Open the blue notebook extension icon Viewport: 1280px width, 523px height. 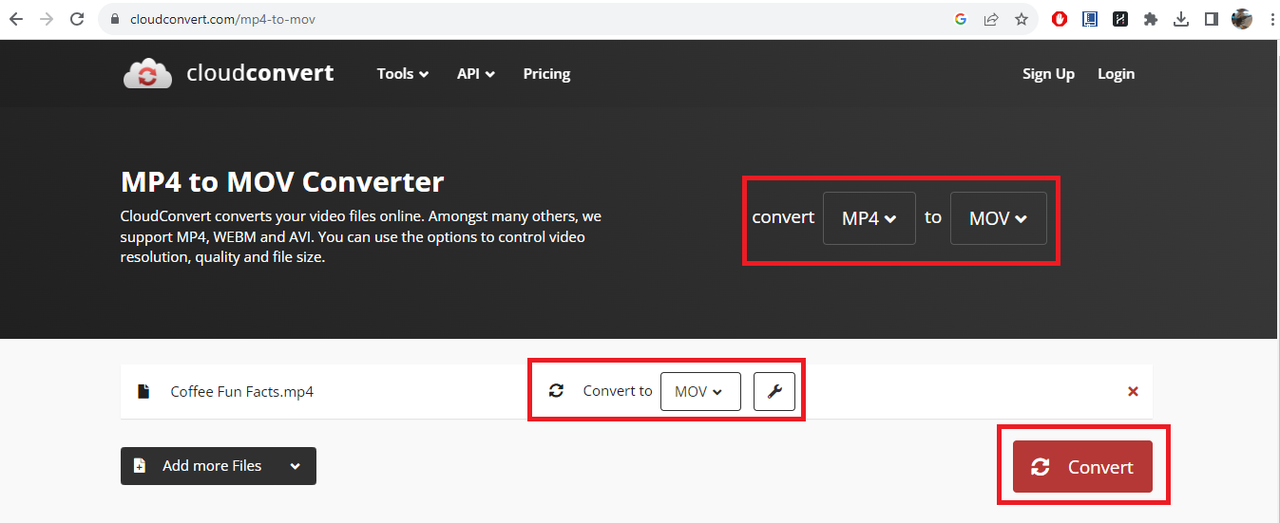point(1090,19)
